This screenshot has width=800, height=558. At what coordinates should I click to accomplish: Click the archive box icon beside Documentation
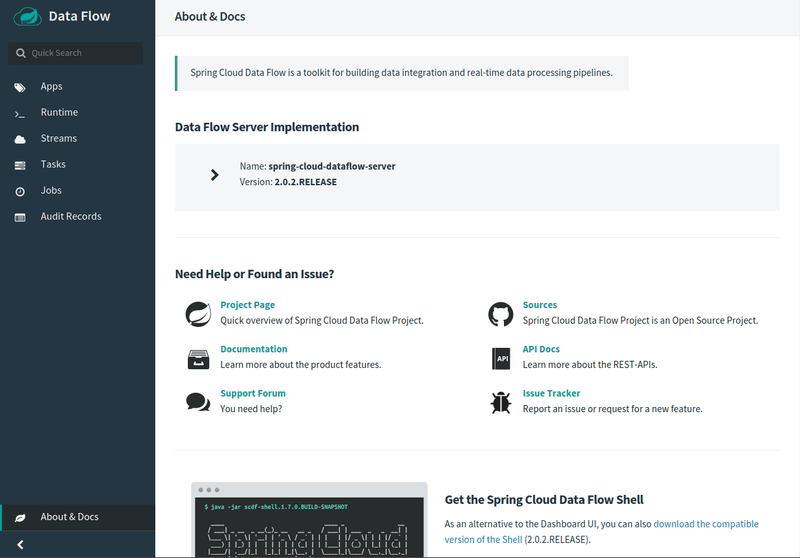198,359
